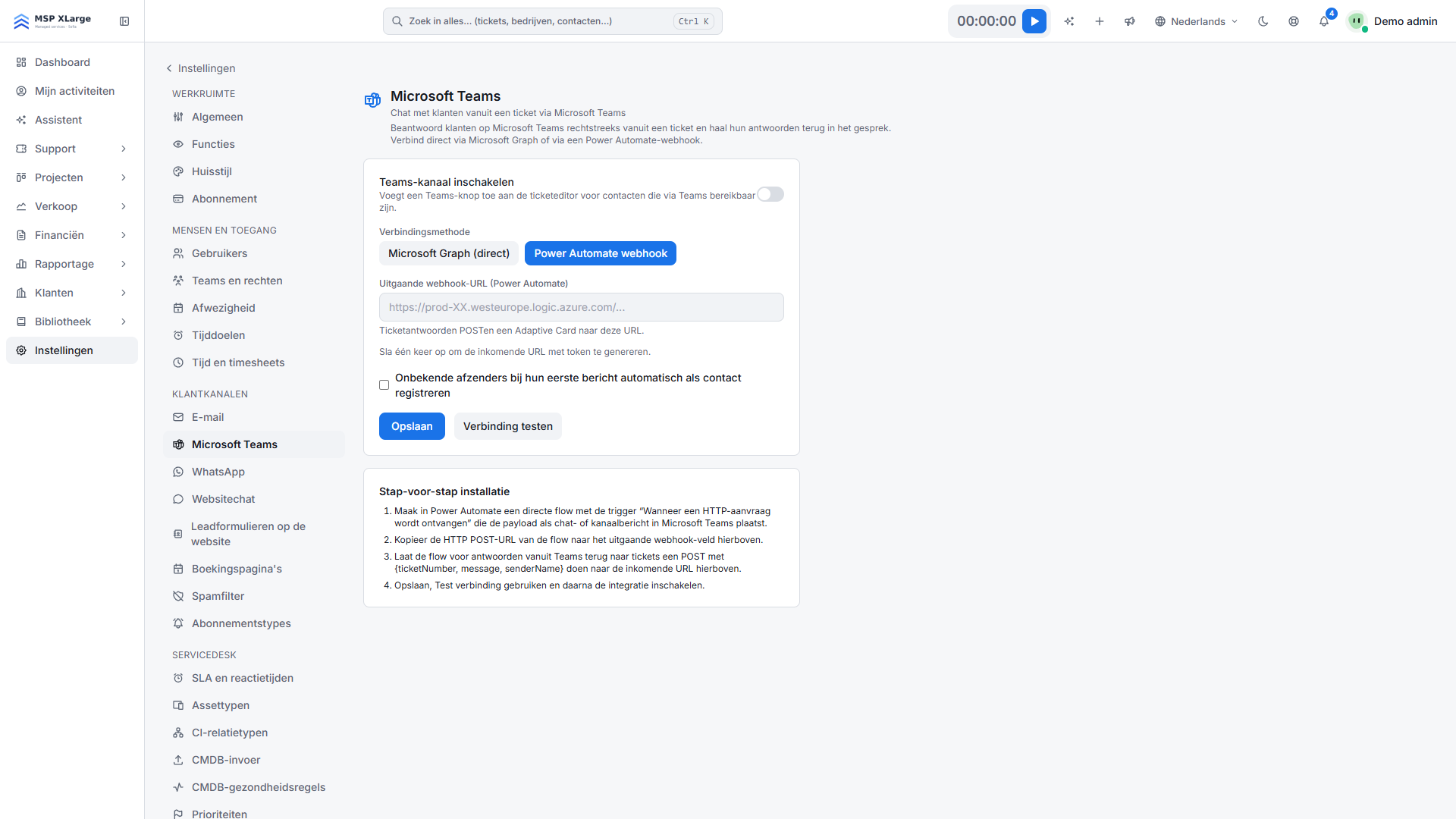
Task: Open Assettypen settings
Action: pyautogui.click(x=254, y=705)
